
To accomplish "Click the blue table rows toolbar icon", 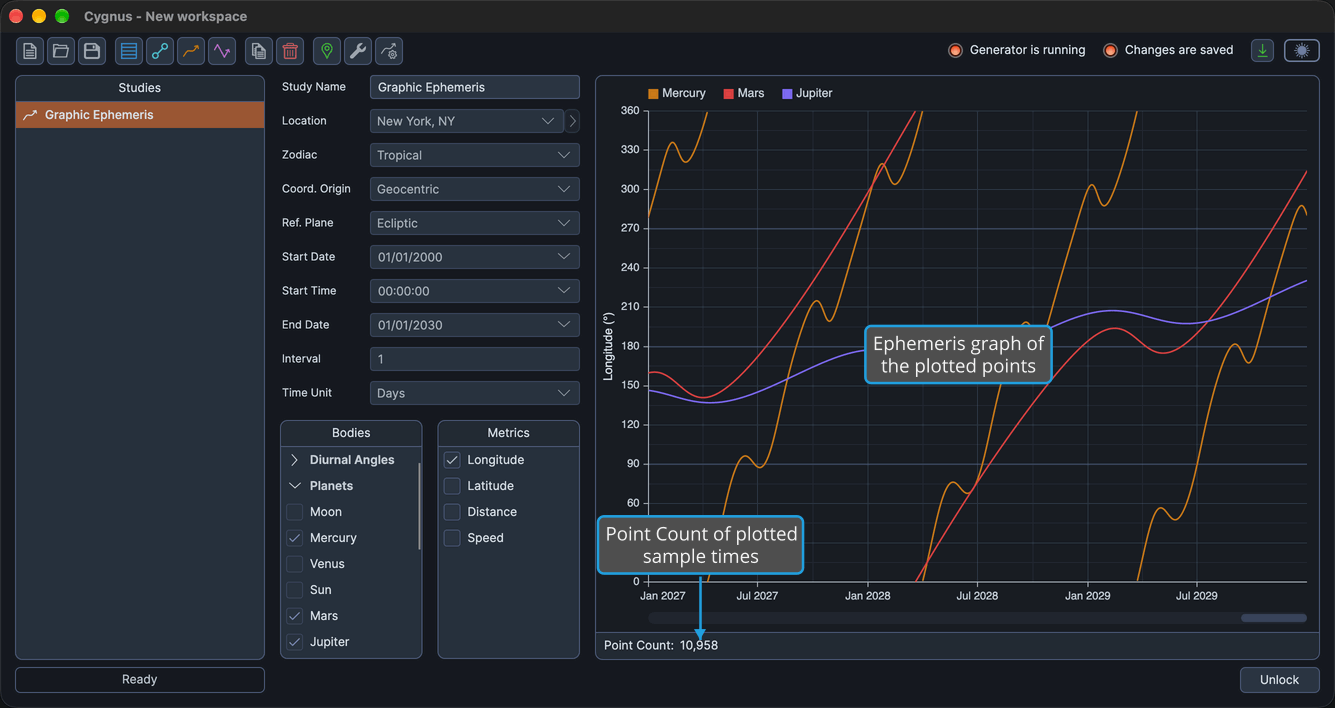I will tap(129, 51).
